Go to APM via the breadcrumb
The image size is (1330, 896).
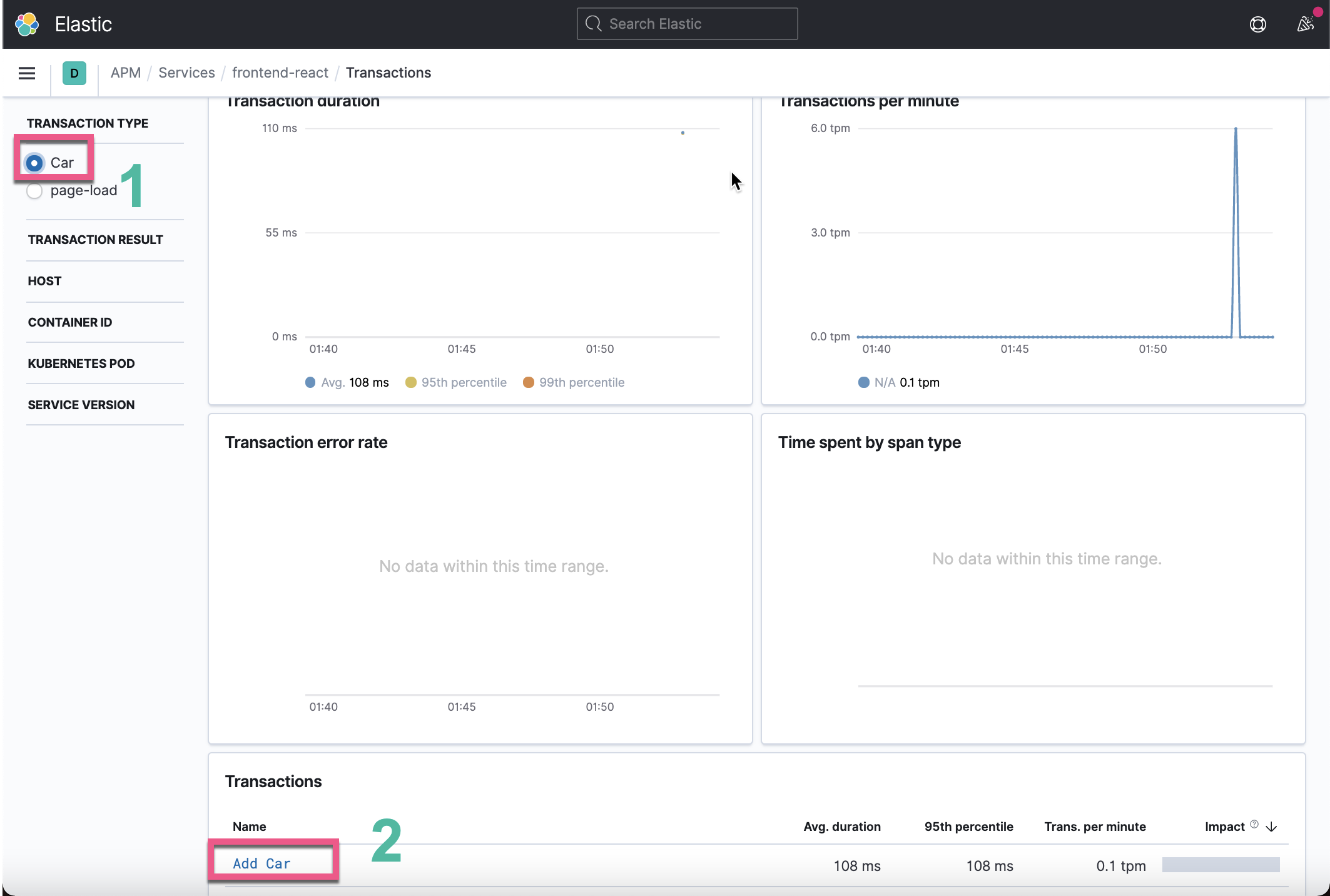[126, 73]
